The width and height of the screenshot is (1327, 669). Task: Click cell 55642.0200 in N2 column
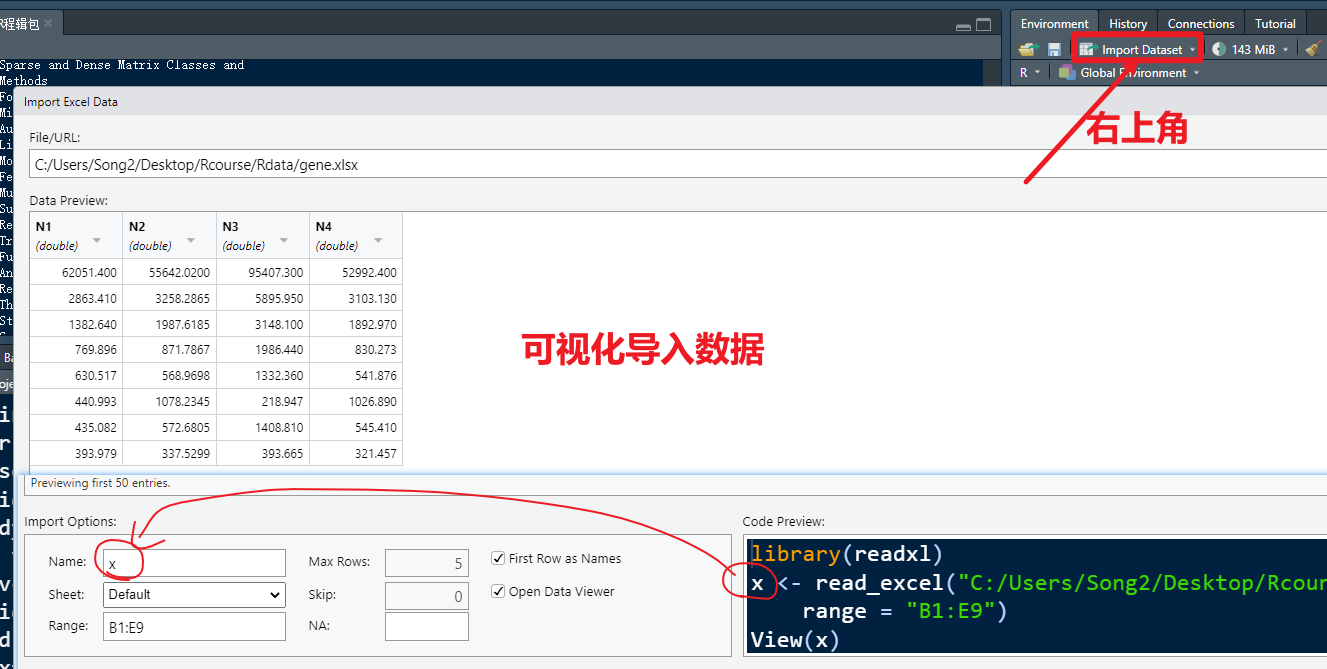click(169, 272)
